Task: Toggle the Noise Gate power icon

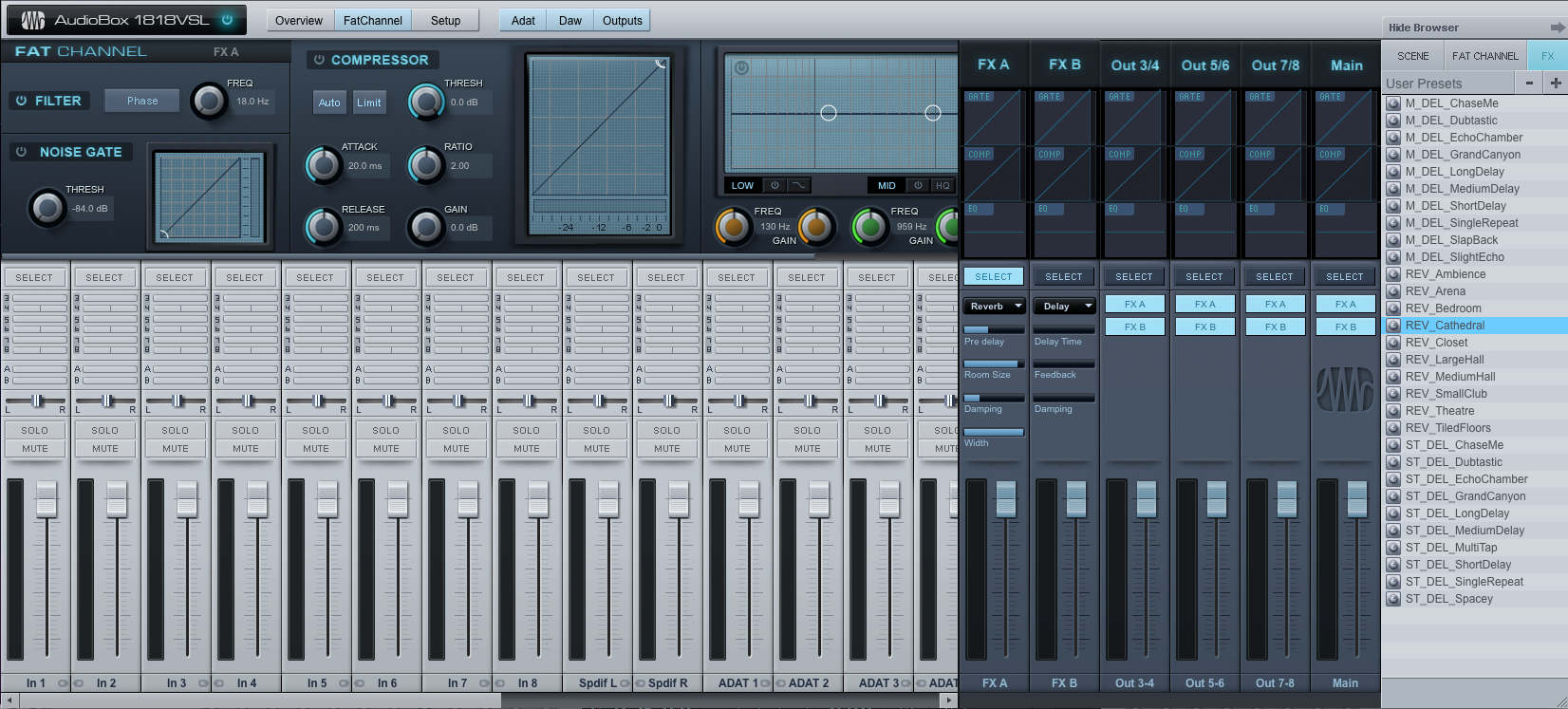Action: (21, 152)
